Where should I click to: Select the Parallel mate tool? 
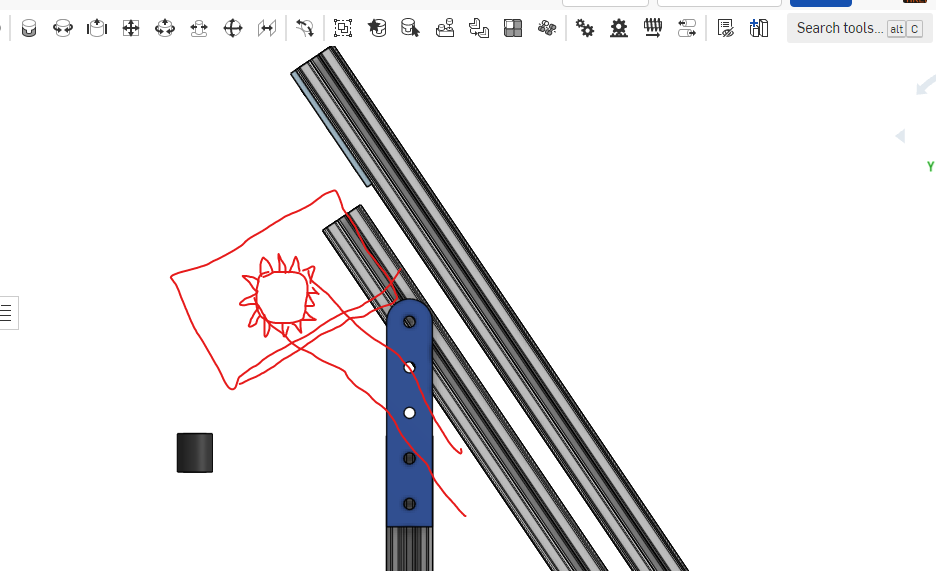(x=267, y=28)
